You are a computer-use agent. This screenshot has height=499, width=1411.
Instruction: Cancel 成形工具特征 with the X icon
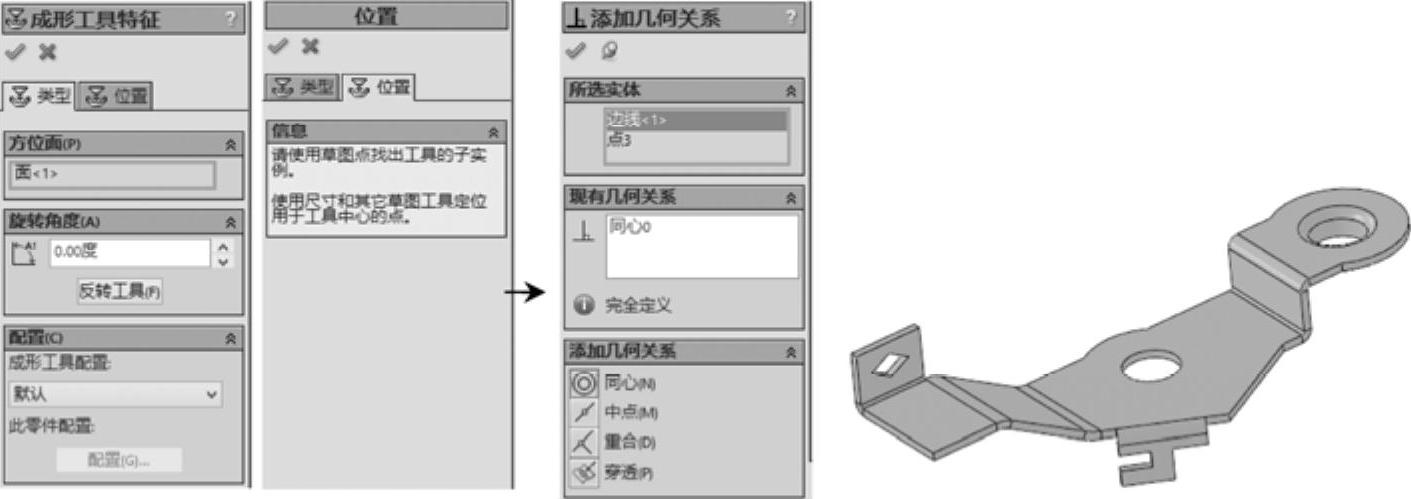(46, 52)
